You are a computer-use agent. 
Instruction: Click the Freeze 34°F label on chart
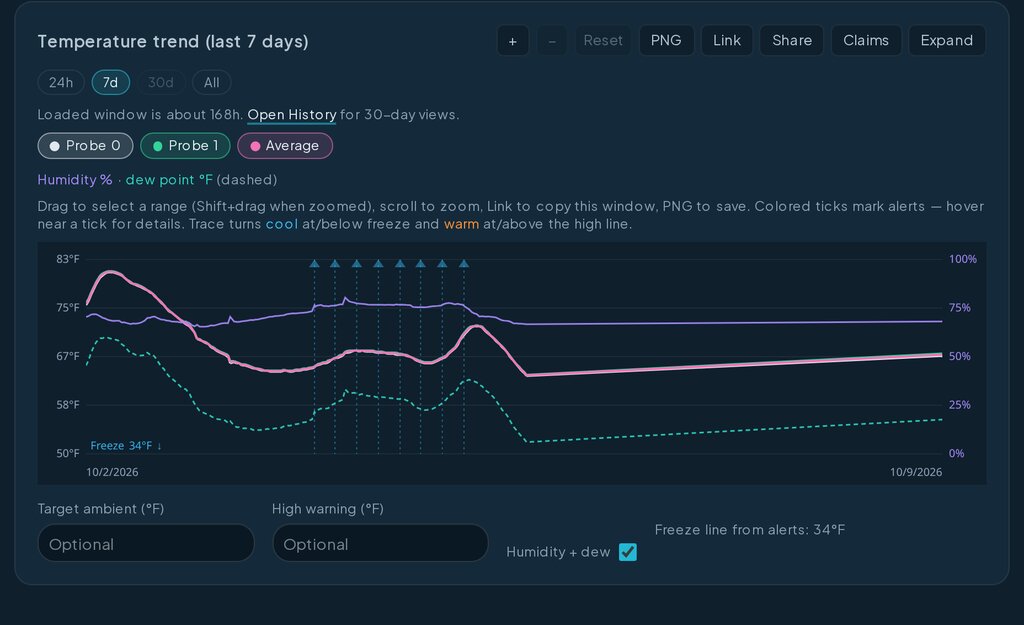click(126, 446)
